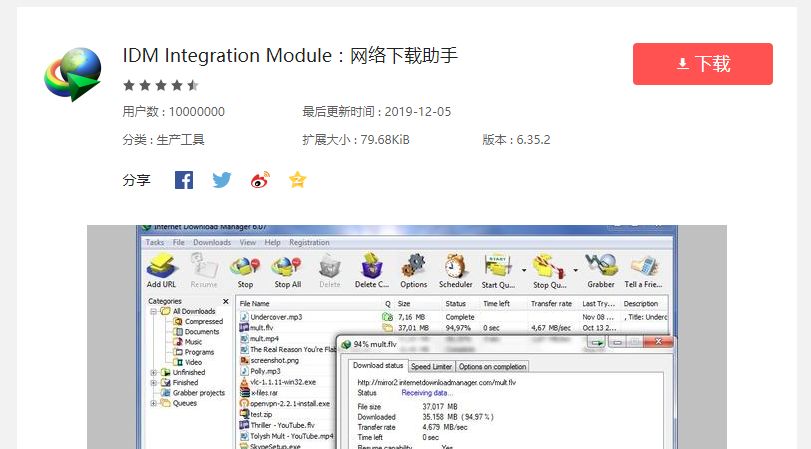
Task: Share the extension on Weibo
Action: [x=260, y=180]
